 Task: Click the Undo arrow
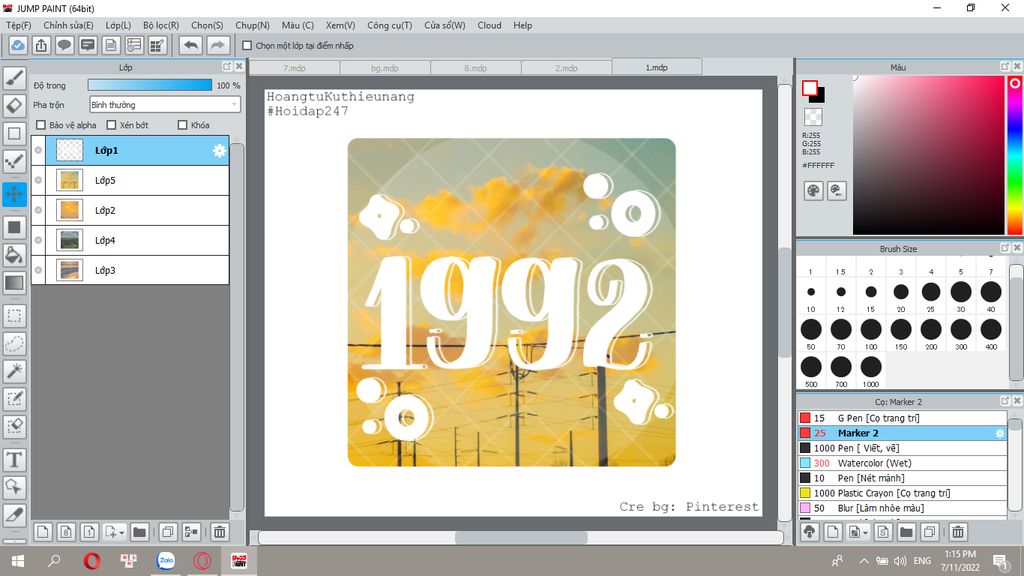point(191,46)
